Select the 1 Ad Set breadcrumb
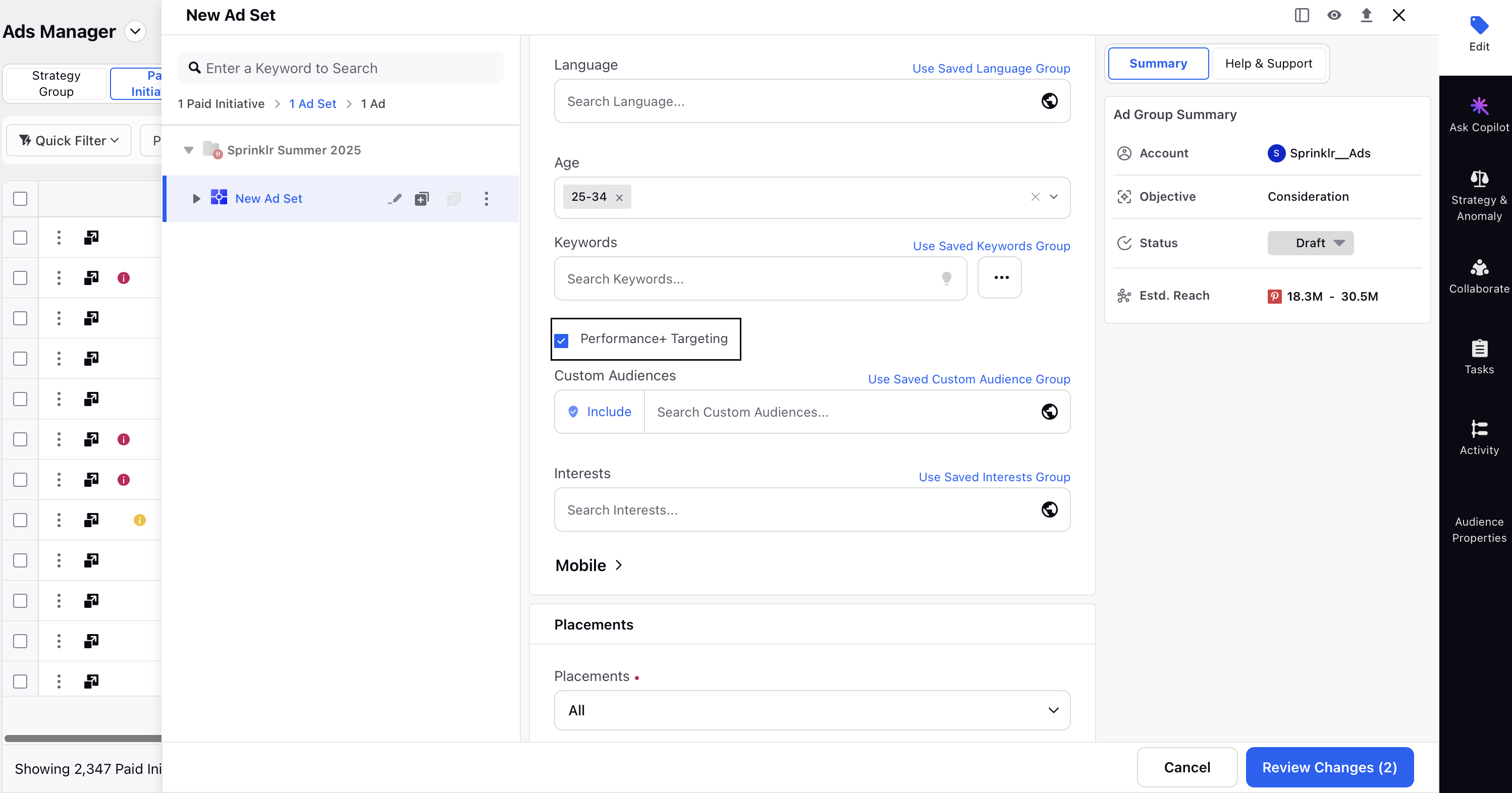1512x793 pixels. (x=312, y=104)
